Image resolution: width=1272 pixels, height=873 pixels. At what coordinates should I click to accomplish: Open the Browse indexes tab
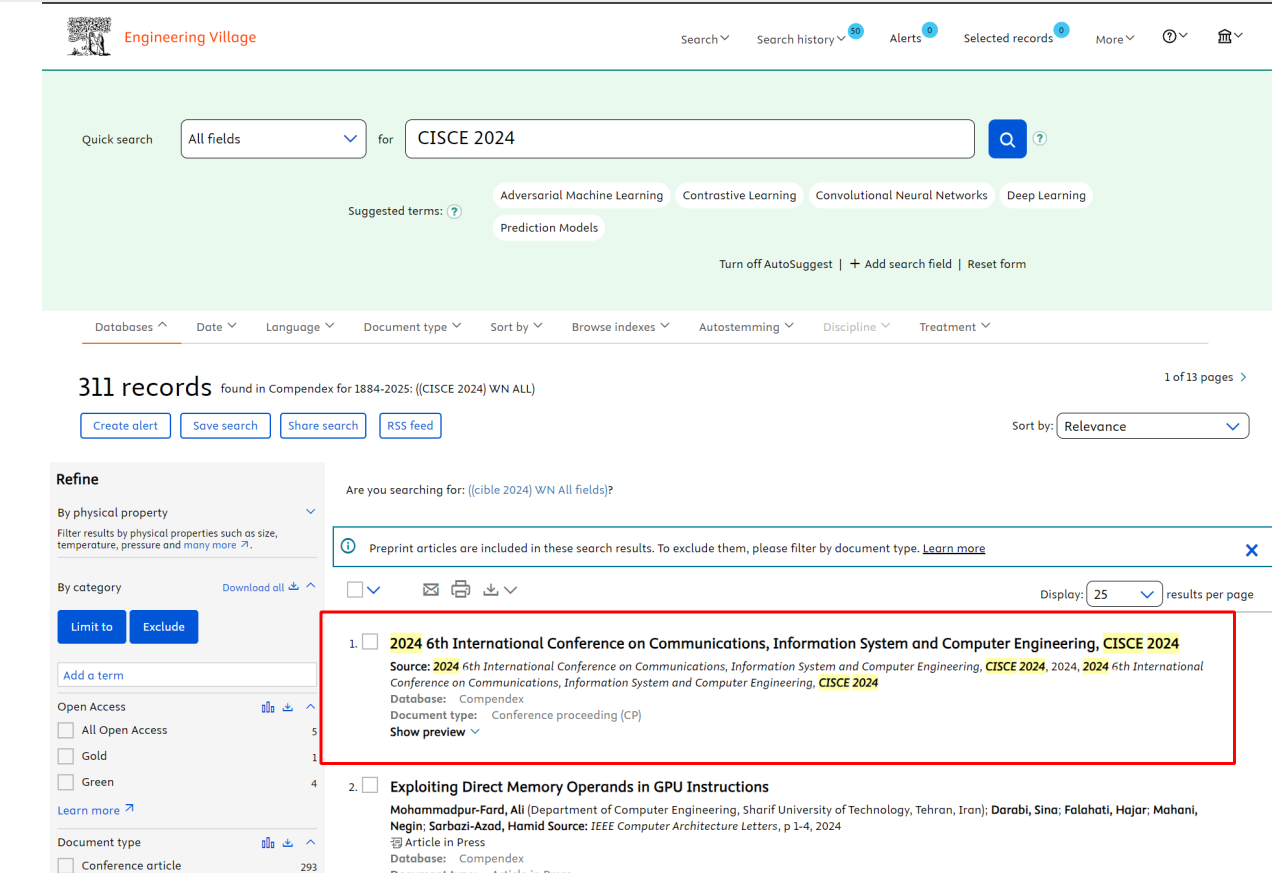click(x=620, y=327)
